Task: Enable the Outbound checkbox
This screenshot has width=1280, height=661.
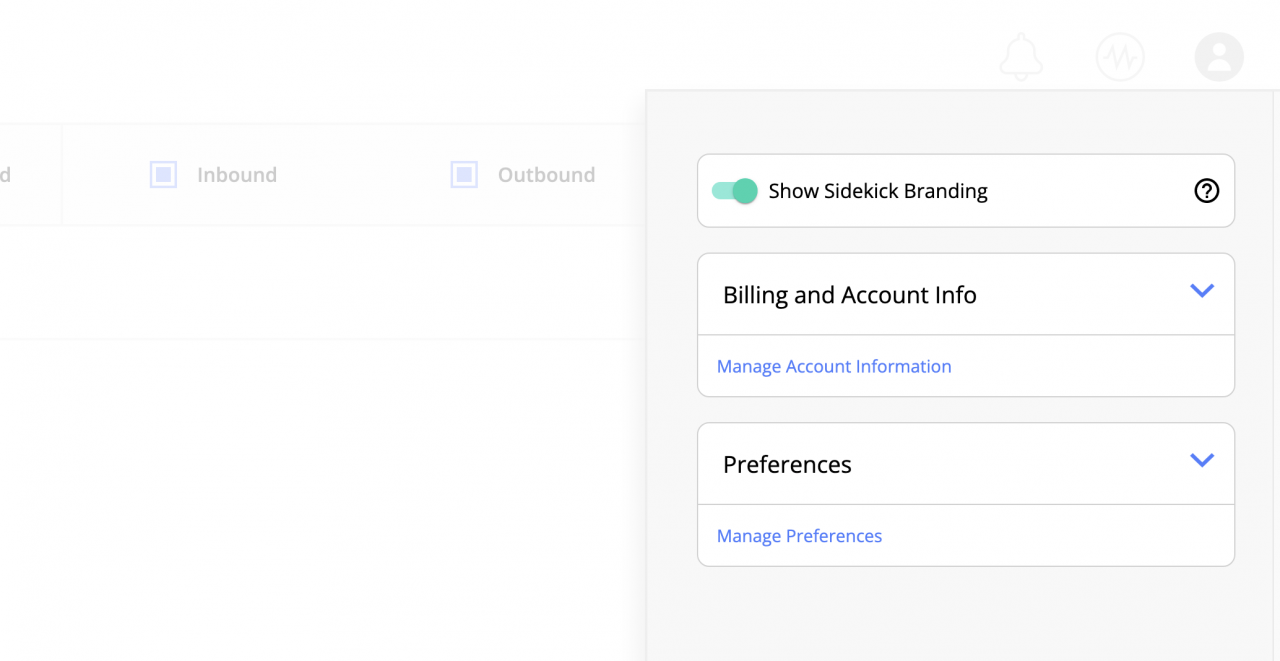Action: (x=463, y=174)
